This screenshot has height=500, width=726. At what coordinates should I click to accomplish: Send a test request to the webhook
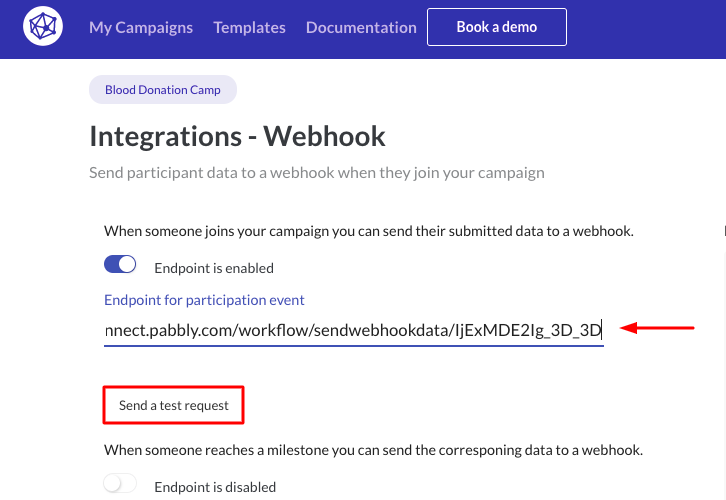point(174,405)
